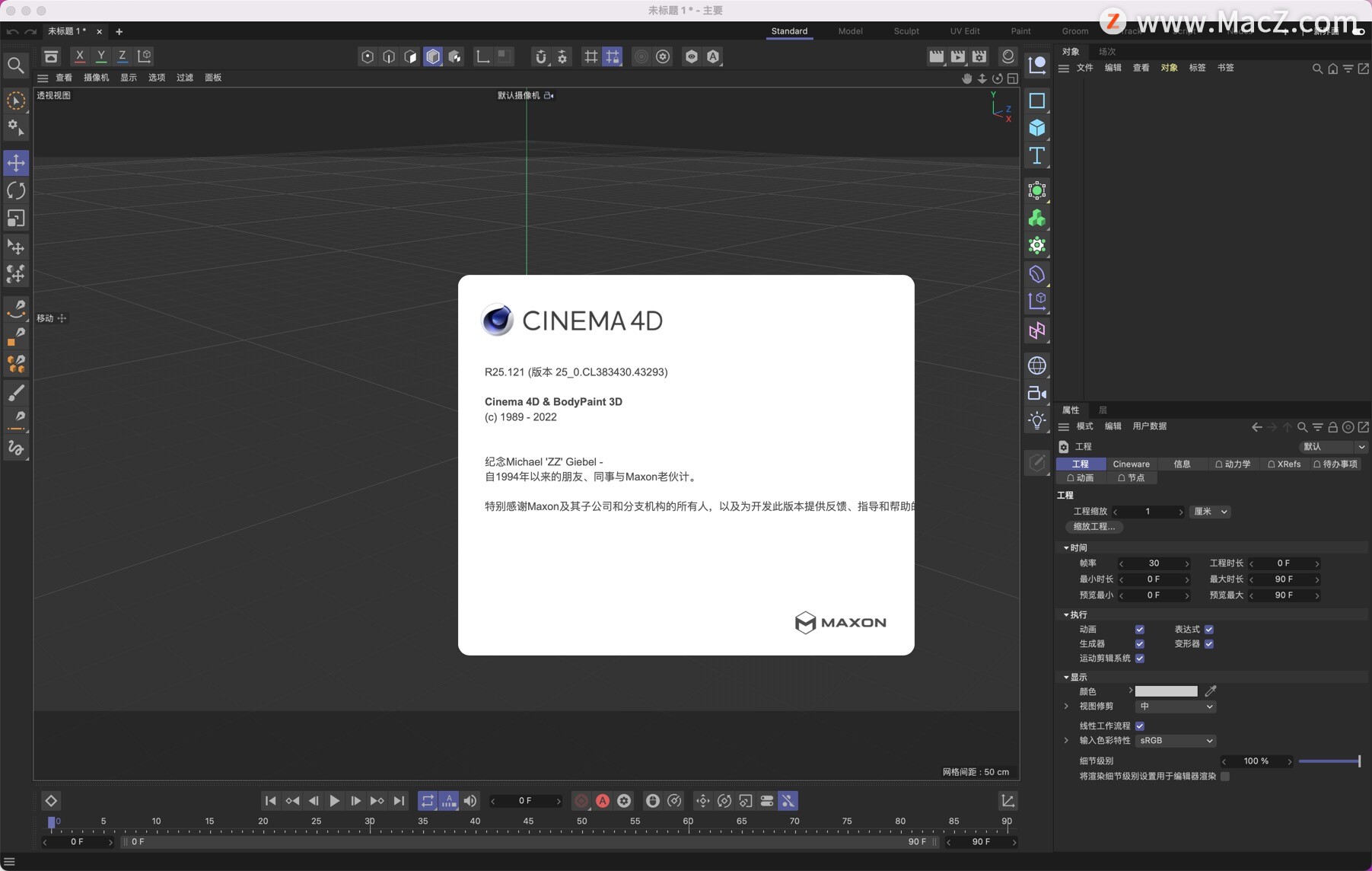Enable render LOD in editor checkbox

(x=1225, y=777)
